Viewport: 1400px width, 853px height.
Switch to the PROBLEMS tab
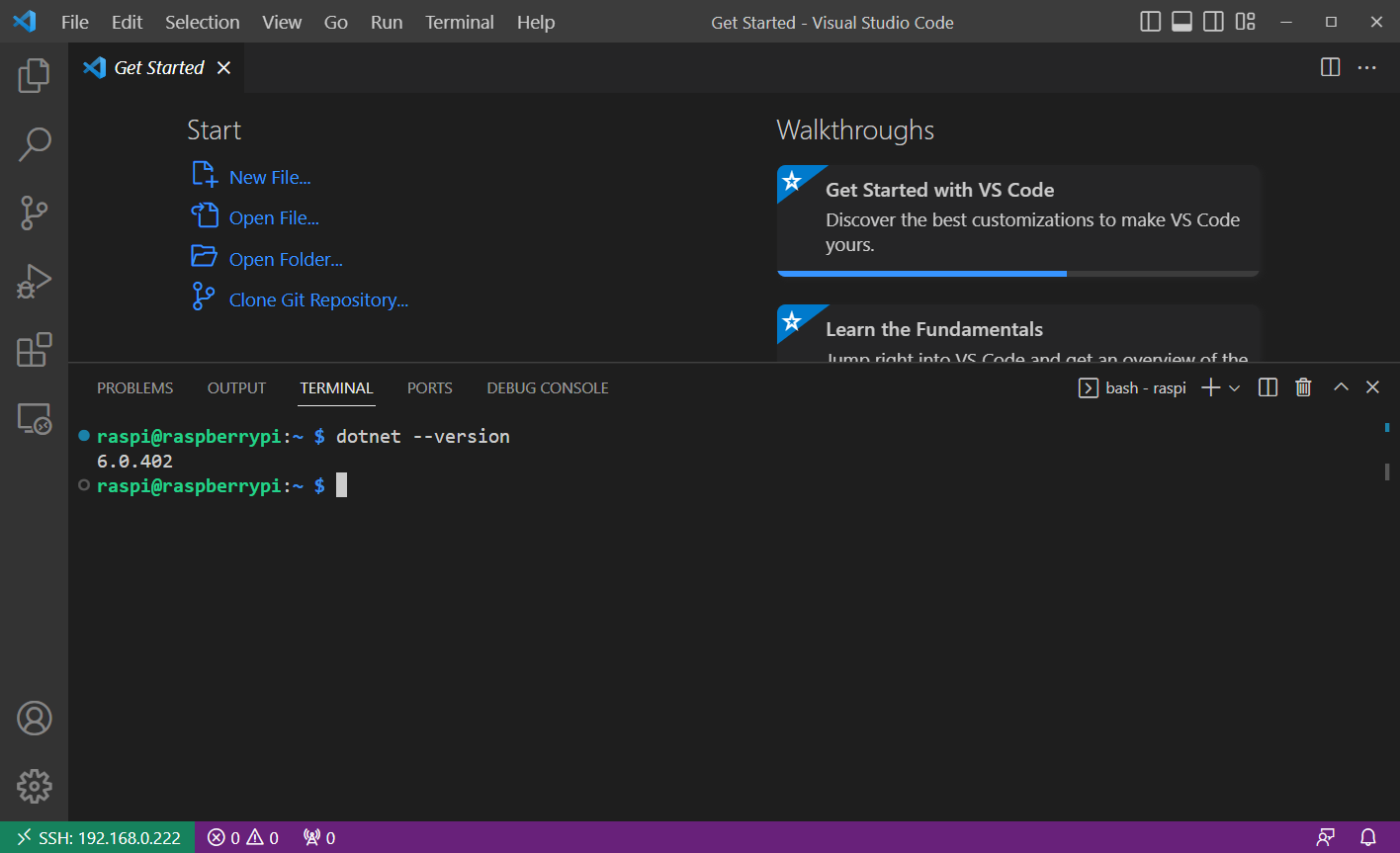[134, 387]
